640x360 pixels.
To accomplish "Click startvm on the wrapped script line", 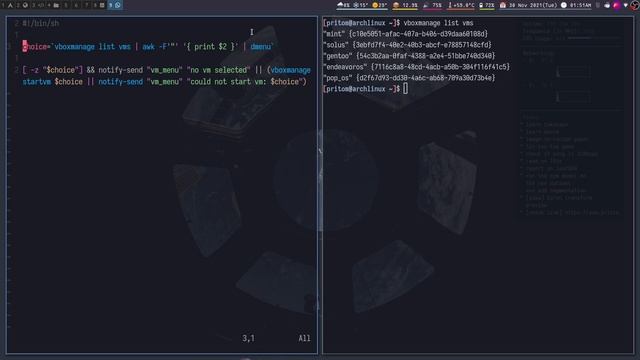I will click(37, 82).
